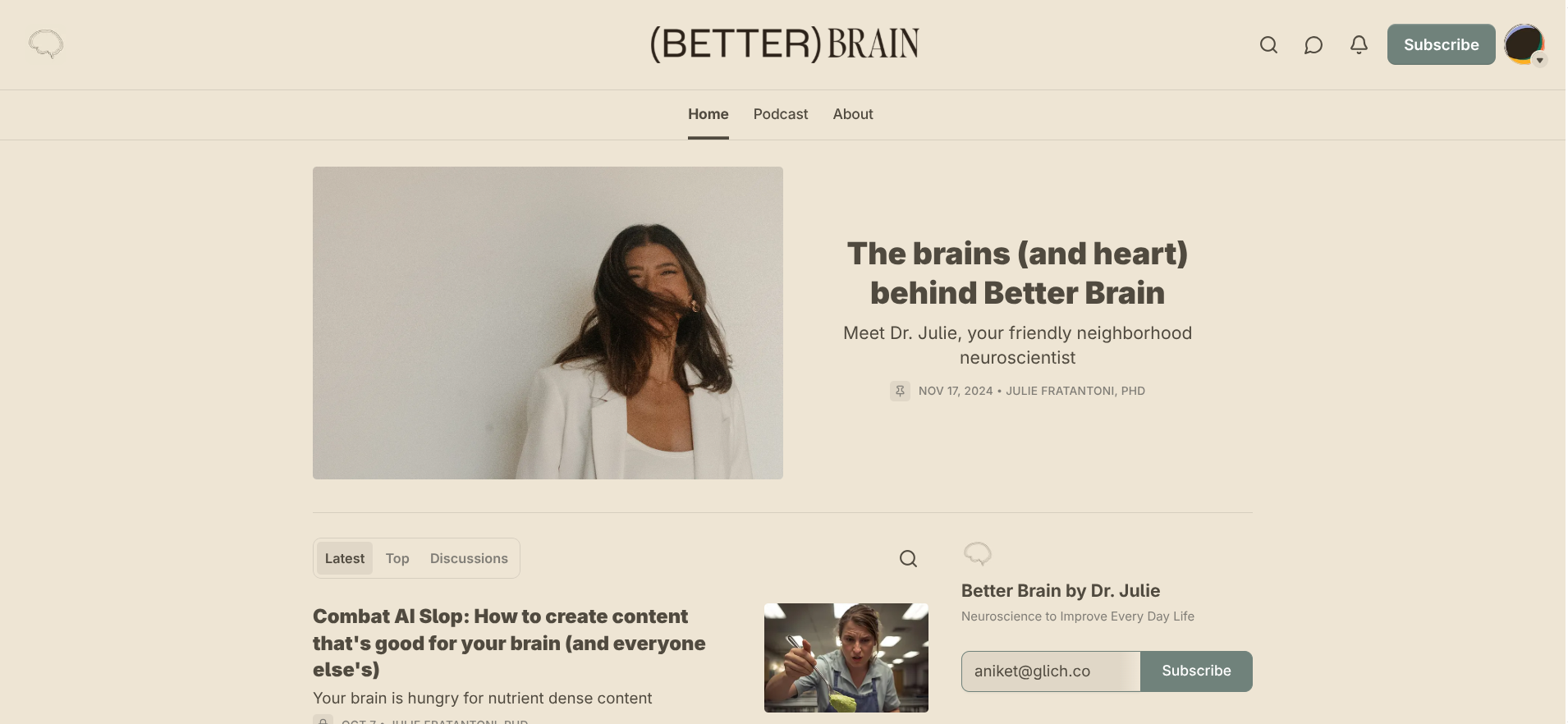Click Subscribe next to the email field
The height and width of the screenshot is (724, 1568).
click(x=1196, y=671)
